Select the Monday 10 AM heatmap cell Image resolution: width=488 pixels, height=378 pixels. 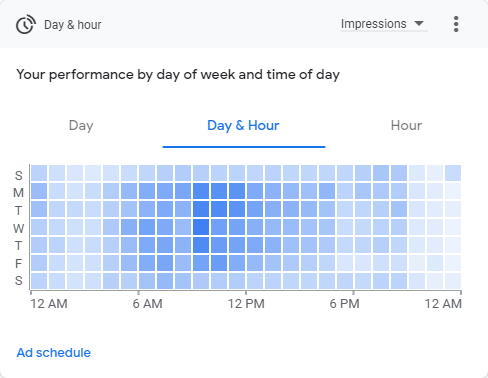pyautogui.click(x=219, y=191)
